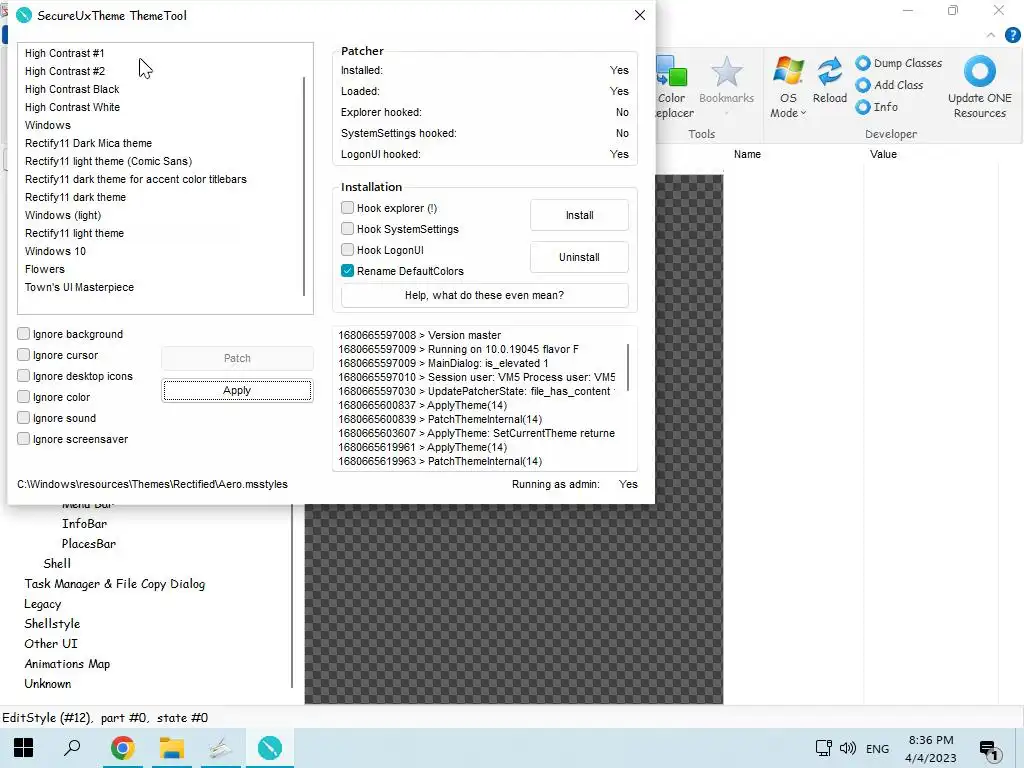
Task: Select Legacy tree item
Action: click(42, 604)
